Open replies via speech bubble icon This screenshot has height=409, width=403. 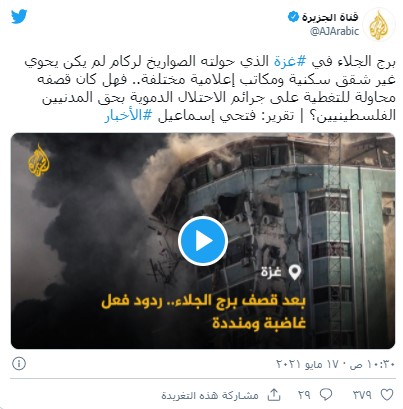(326, 395)
